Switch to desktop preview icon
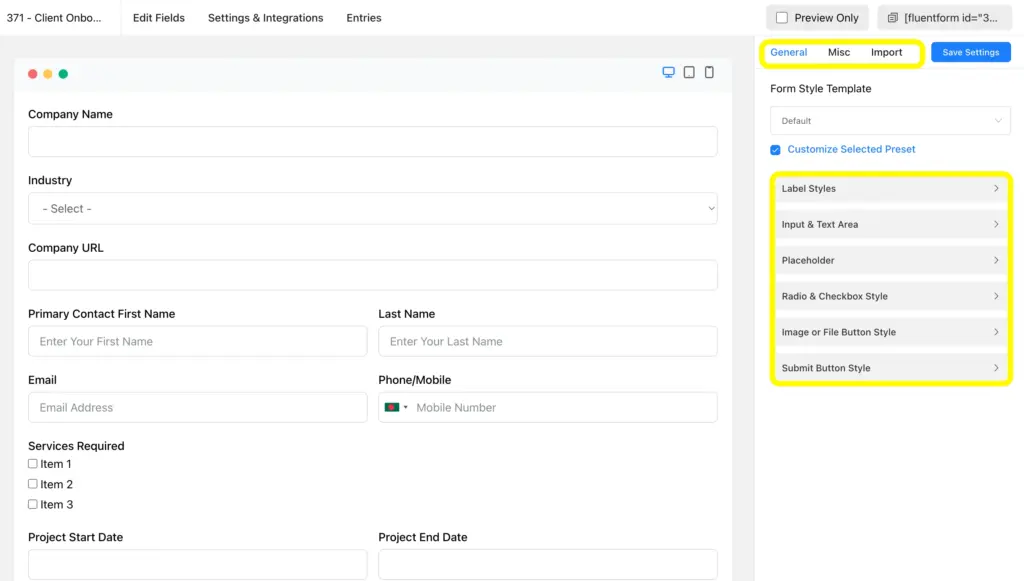This screenshot has width=1024, height=581. 668,72
